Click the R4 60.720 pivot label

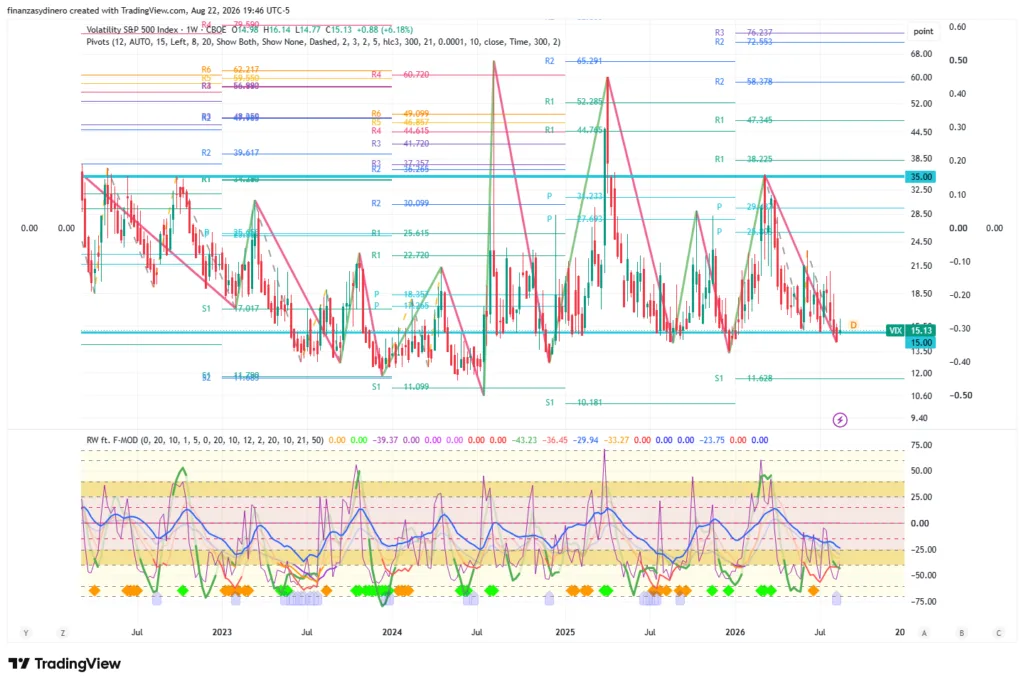[x=400, y=75]
